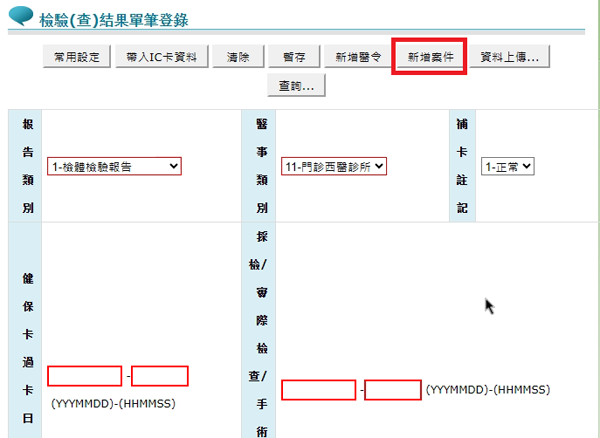Expand the 報告類別 dropdown showing 1-檢體檢驗報告

[x=114, y=166]
